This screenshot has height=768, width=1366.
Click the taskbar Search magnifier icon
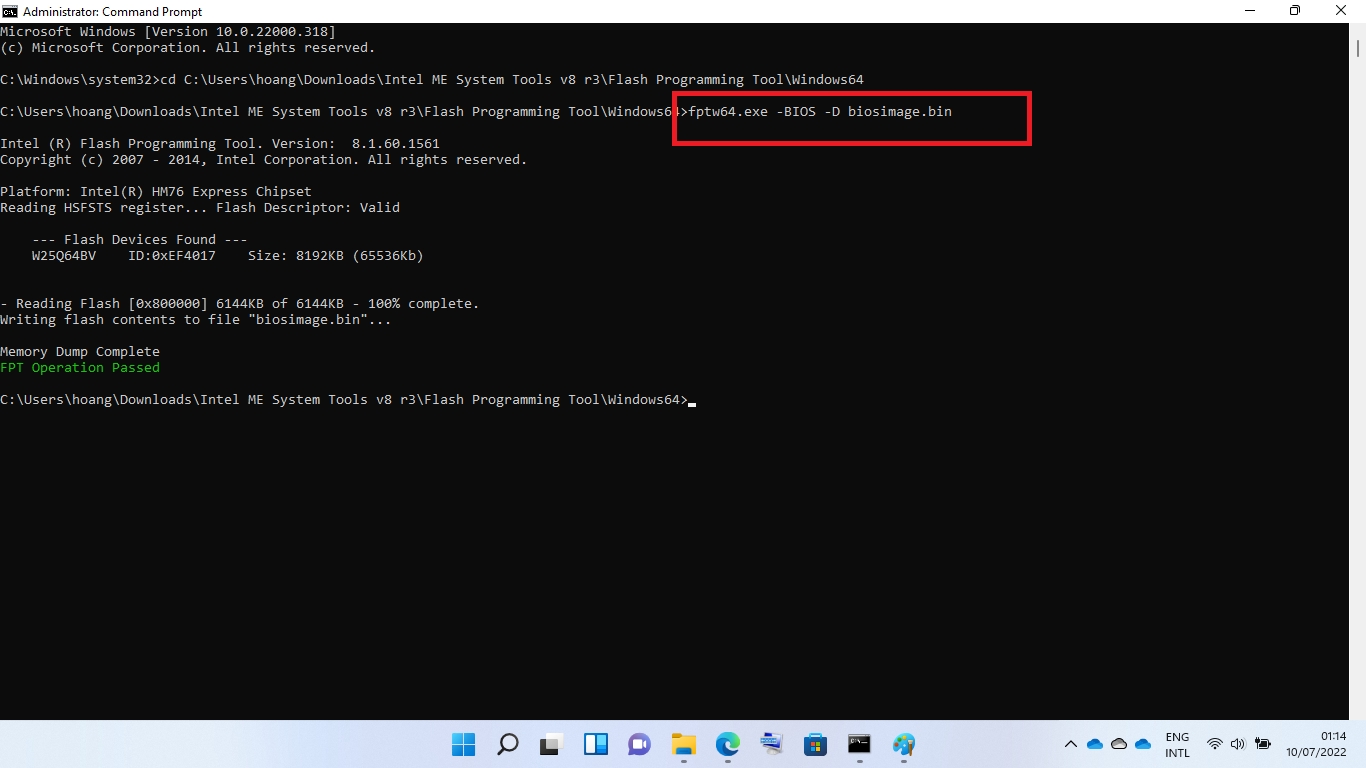pos(507,744)
